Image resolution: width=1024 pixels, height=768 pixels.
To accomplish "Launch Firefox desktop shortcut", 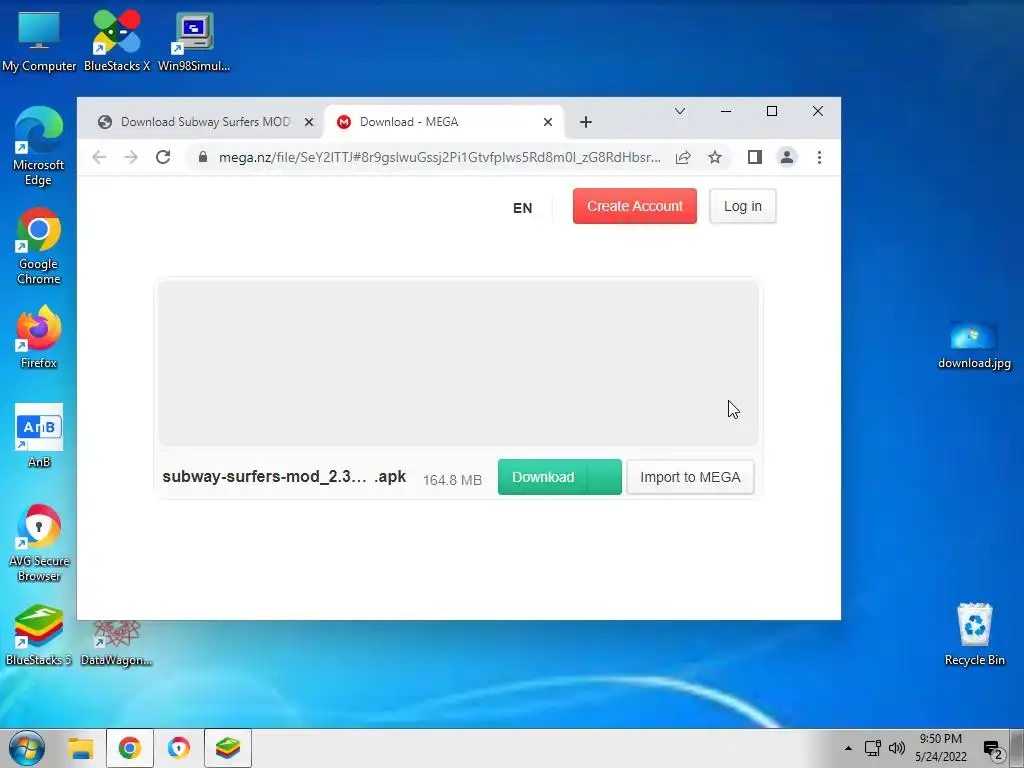I will tap(39, 338).
